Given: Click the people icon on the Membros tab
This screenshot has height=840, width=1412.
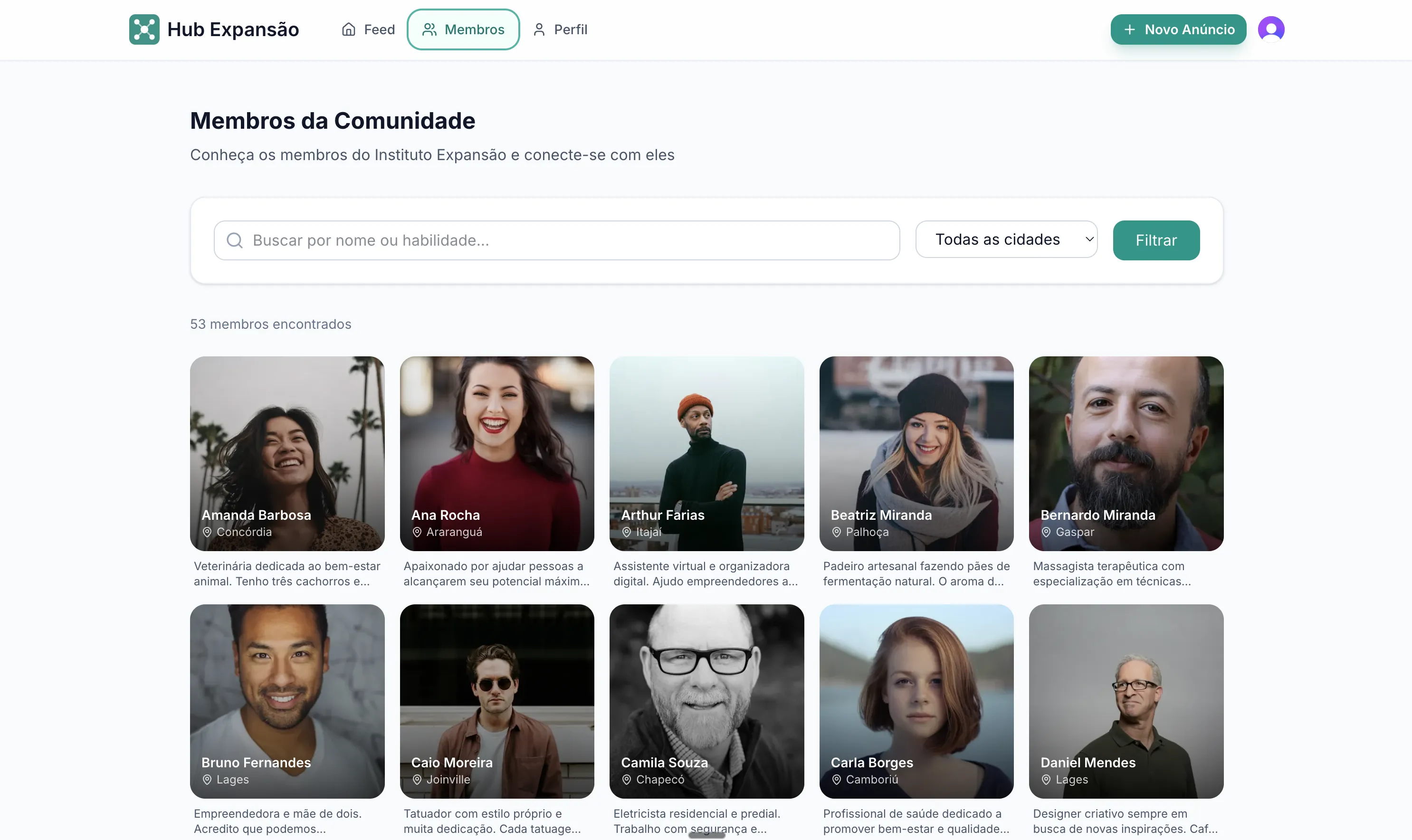Looking at the screenshot, I should coord(430,29).
